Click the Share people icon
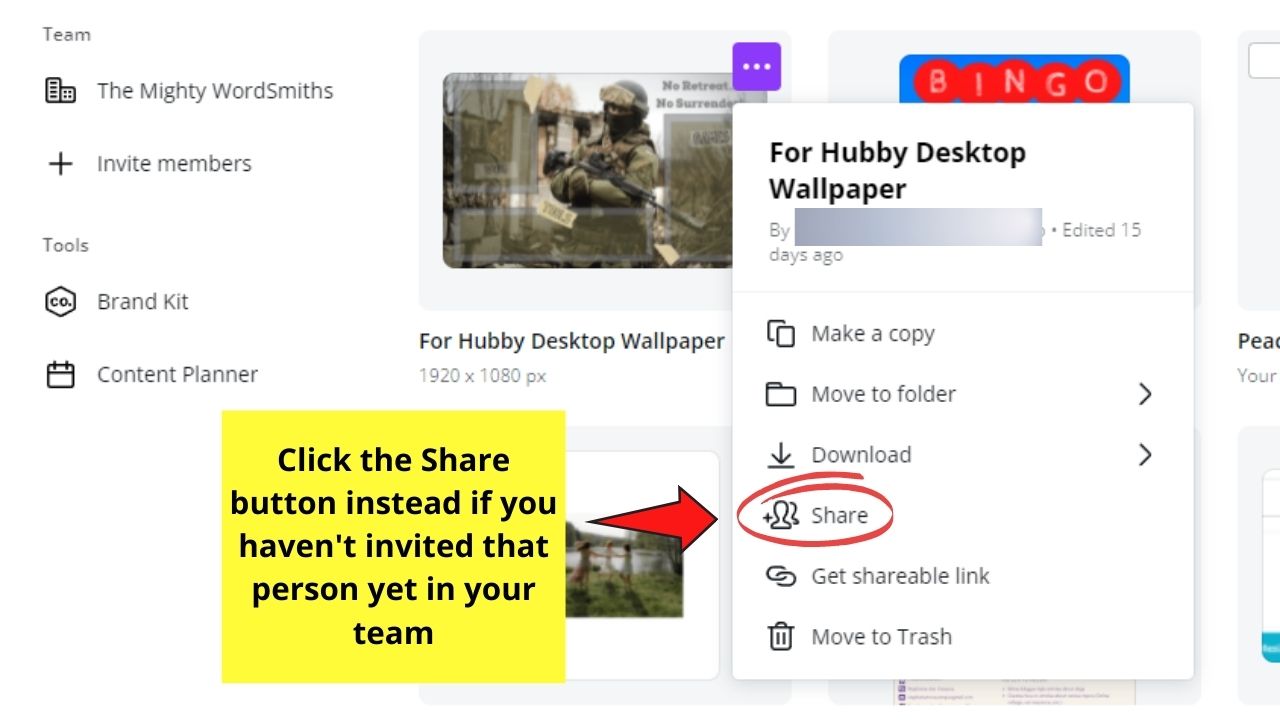1280x720 pixels. coord(780,515)
